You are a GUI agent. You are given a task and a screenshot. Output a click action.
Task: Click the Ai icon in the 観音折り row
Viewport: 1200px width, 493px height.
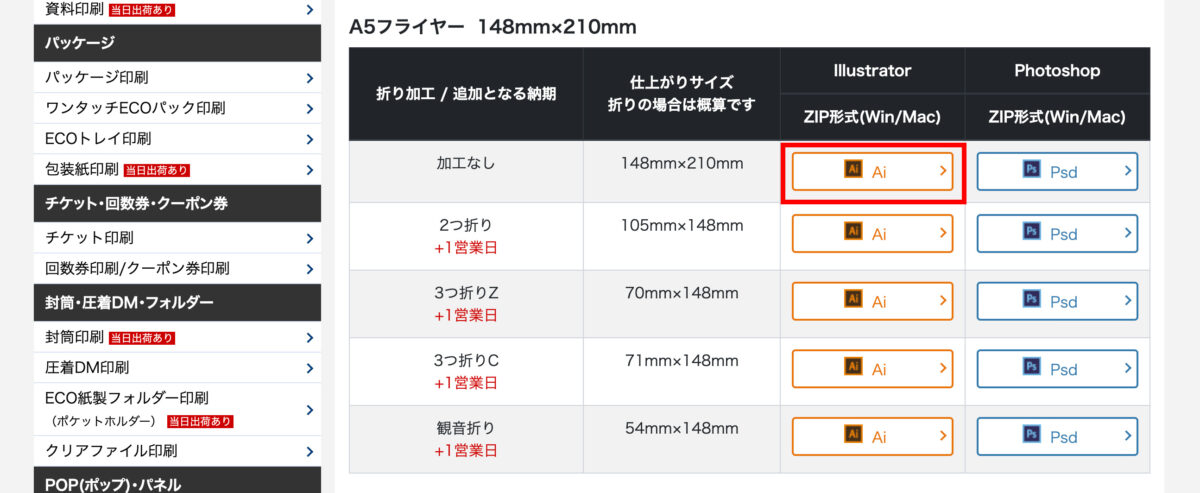853,434
